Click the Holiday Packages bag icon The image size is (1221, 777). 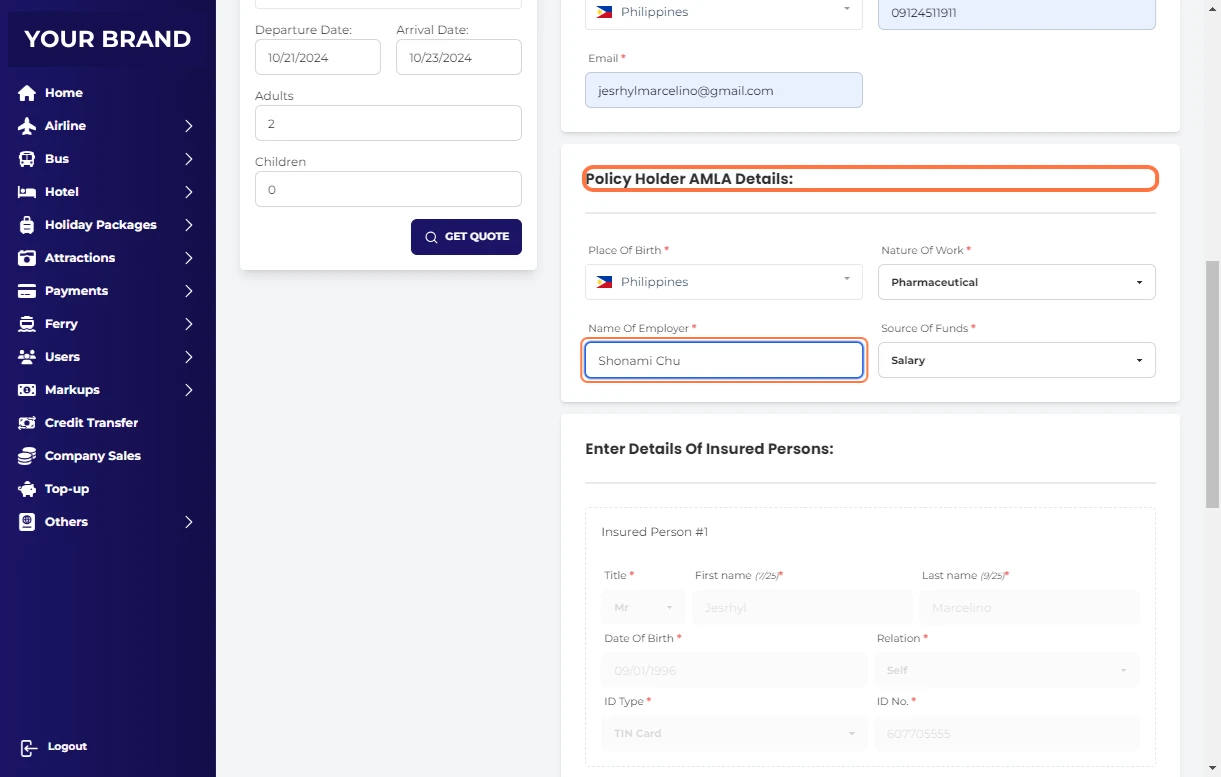pyautogui.click(x=27, y=225)
